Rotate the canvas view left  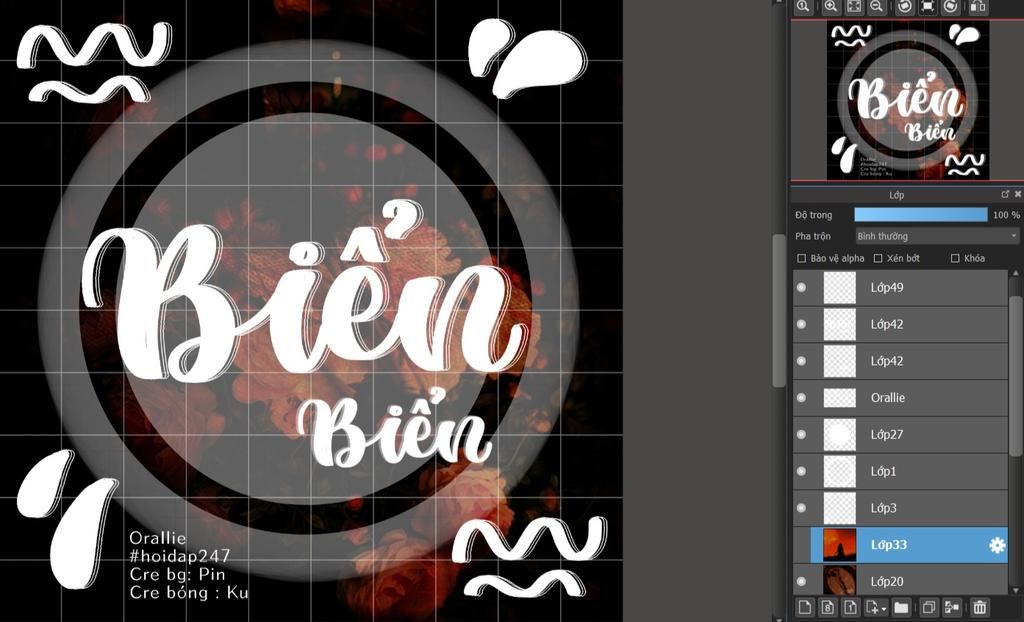(x=904, y=7)
